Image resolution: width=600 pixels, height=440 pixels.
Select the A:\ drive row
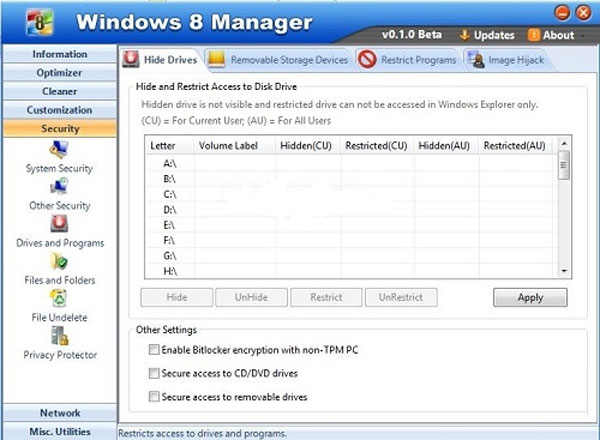click(350, 164)
